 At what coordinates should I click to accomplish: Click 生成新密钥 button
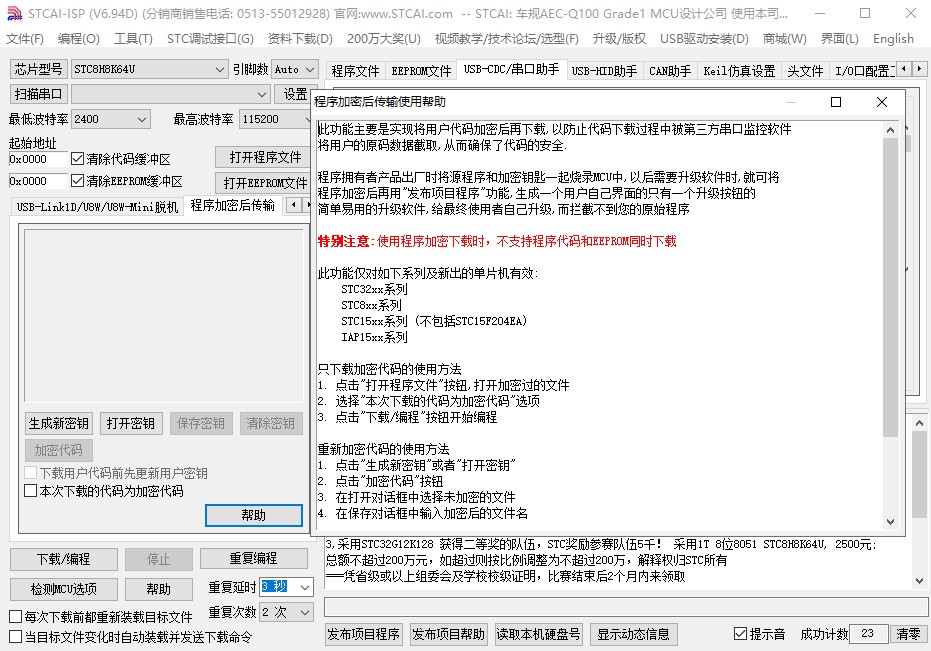pyautogui.click(x=58, y=423)
